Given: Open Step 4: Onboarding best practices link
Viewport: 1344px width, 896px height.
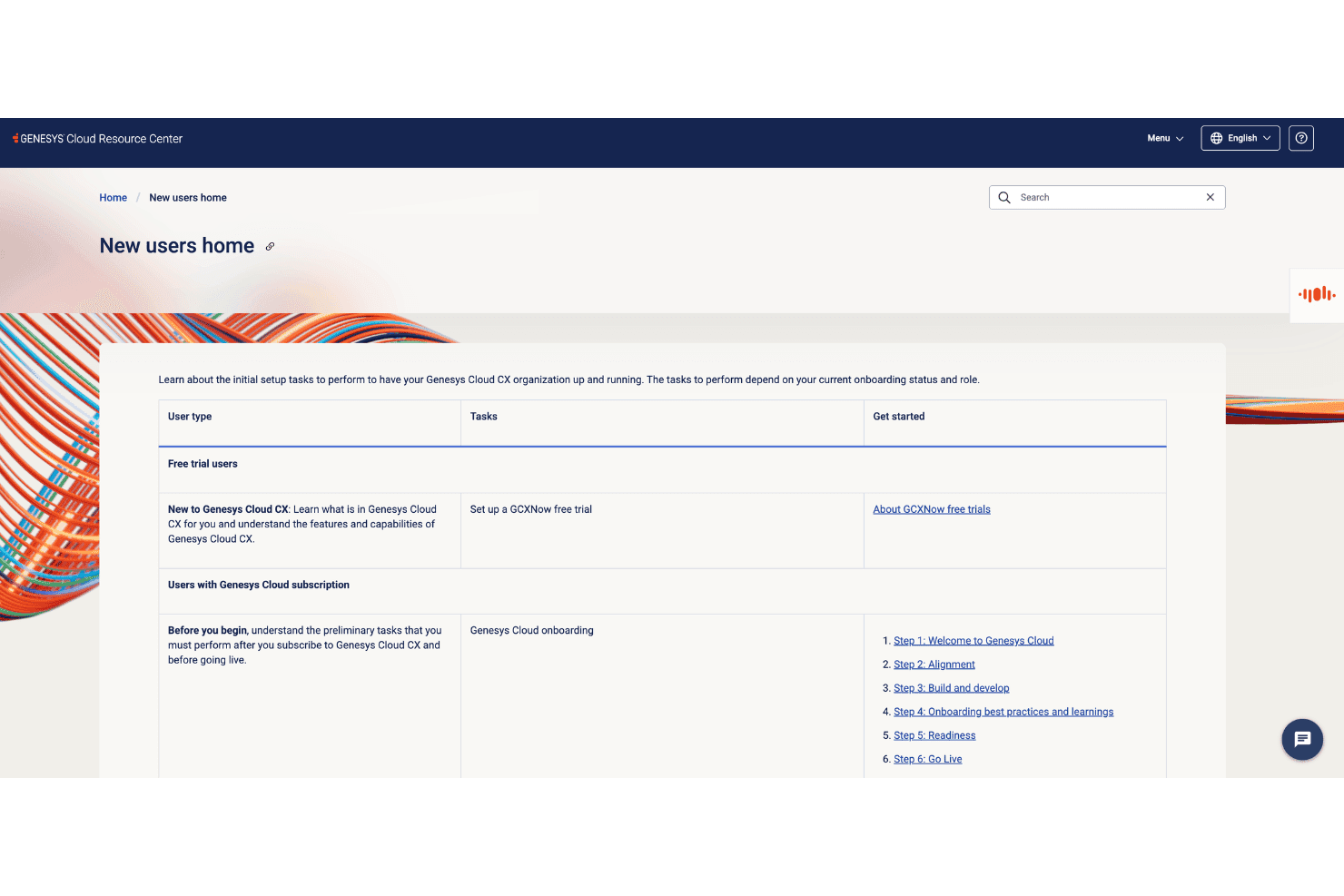Looking at the screenshot, I should (x=1003, y=712).
